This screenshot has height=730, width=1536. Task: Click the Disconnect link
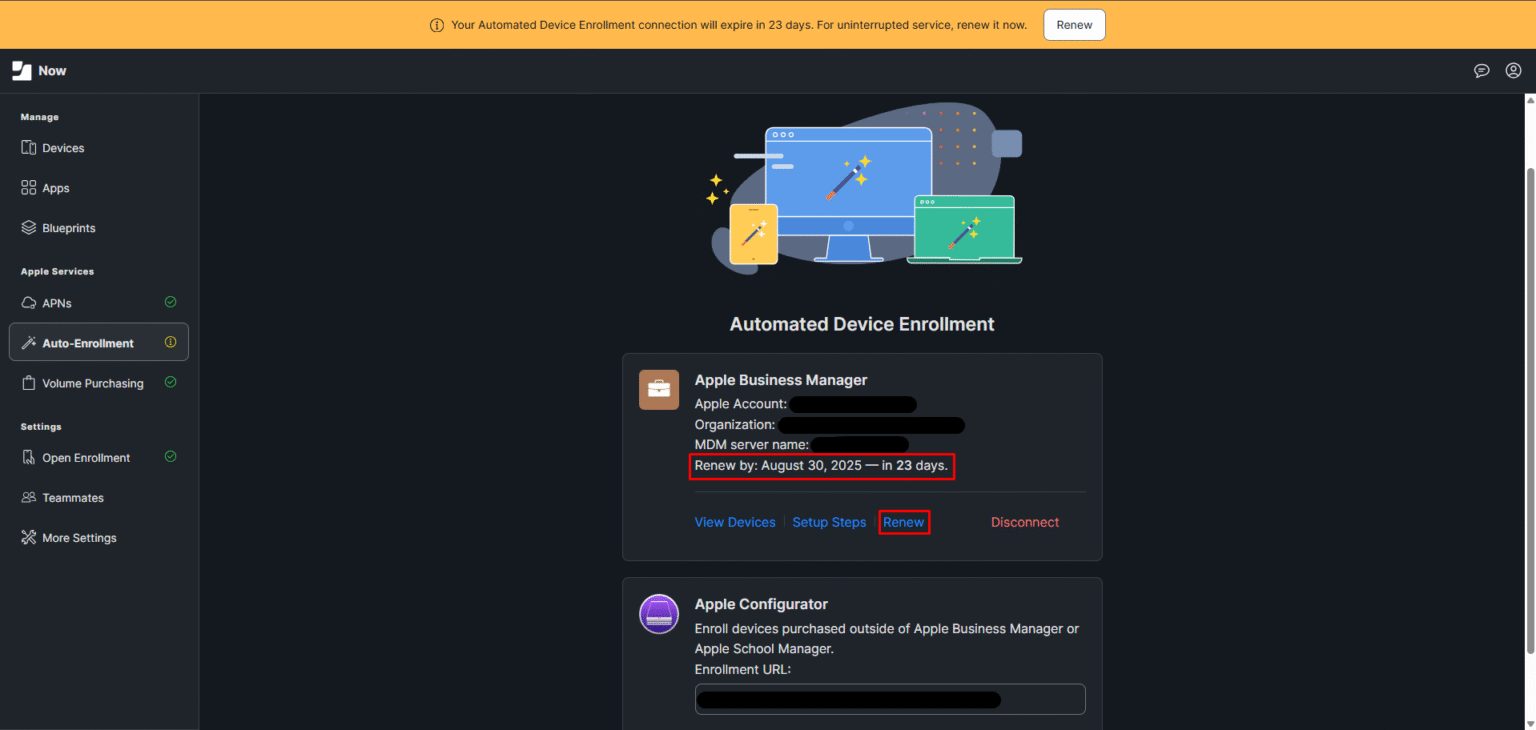pyautogui.click(x=1024, y=521)
